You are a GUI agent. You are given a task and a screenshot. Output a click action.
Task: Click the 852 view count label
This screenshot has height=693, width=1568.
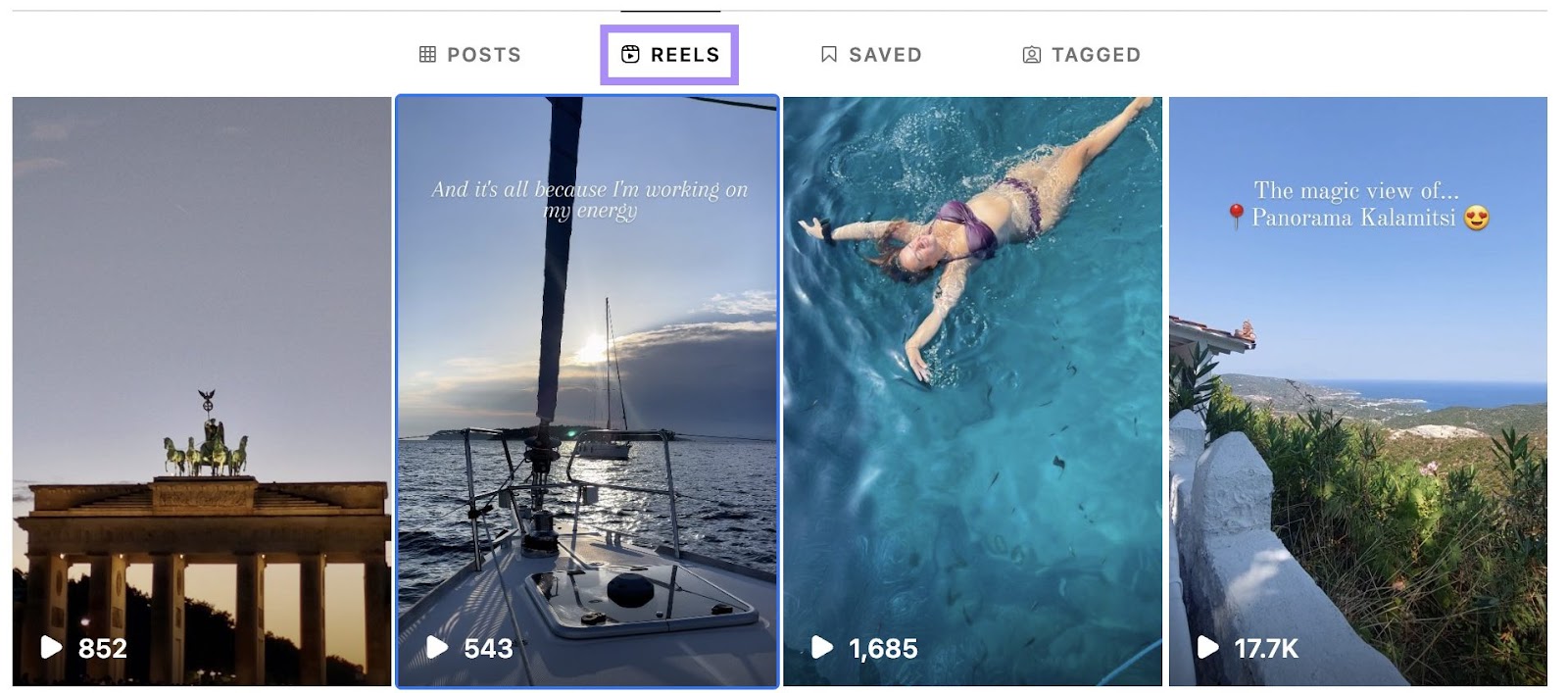pos(101,646)
